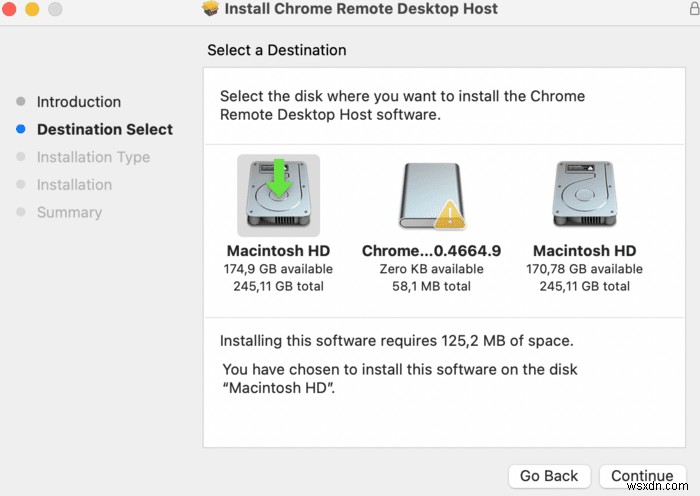Select the Chrome disk image with warning badge
This screenshot has width=700, height=496.
coord(431,195)
